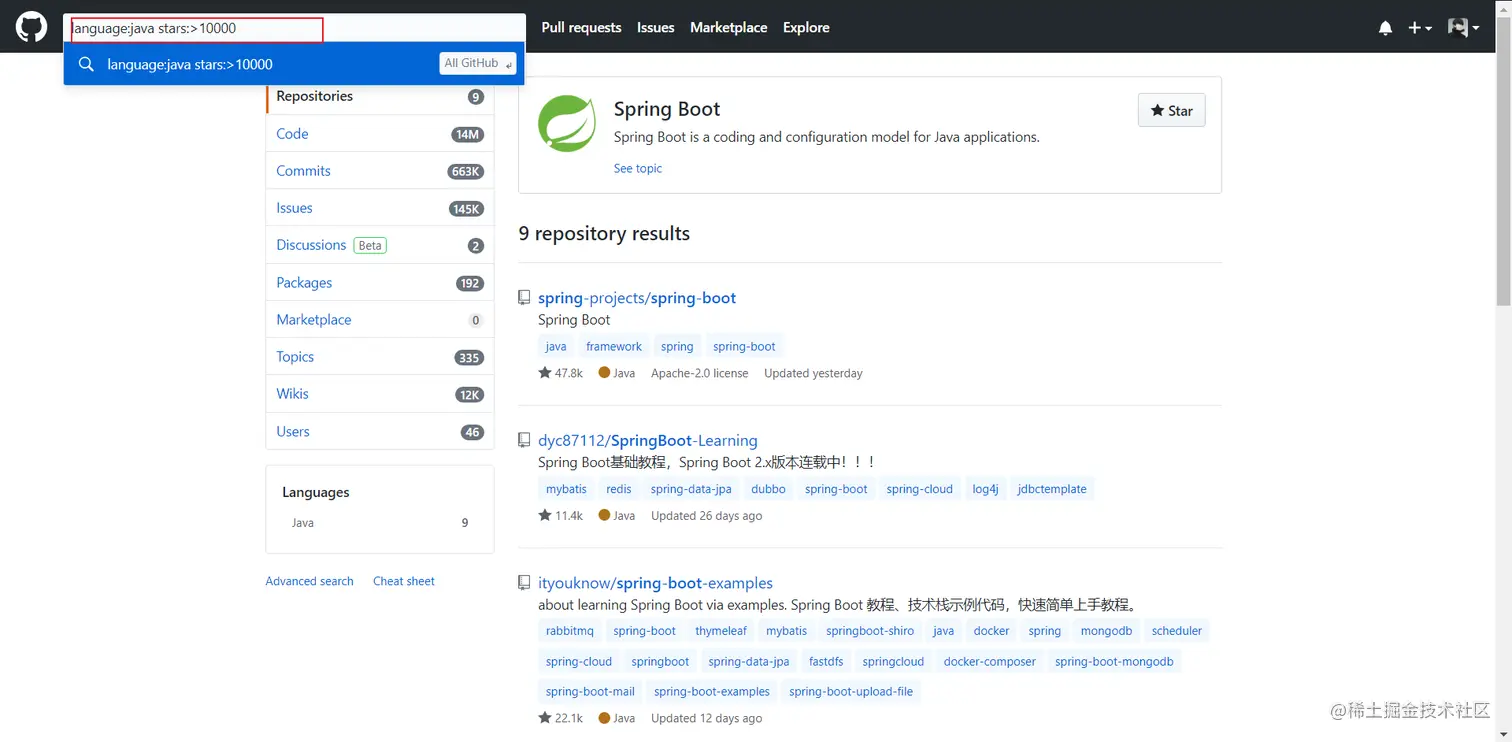The image size is (1512, 742).
Task: Open the plus create-new dropdown
Action: [1420, 28]
